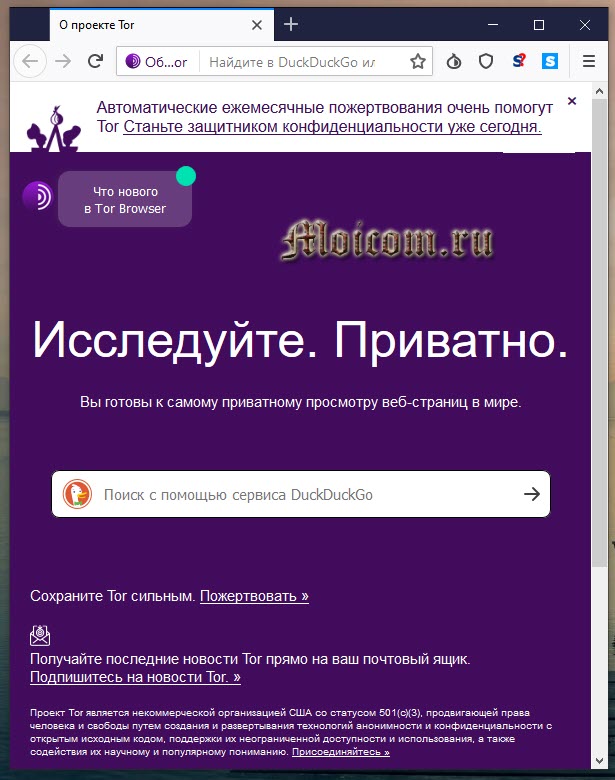Click the scrollbar down arrow
The height and width of the screenshot is (780, 615).
click(x=599, y=761)
